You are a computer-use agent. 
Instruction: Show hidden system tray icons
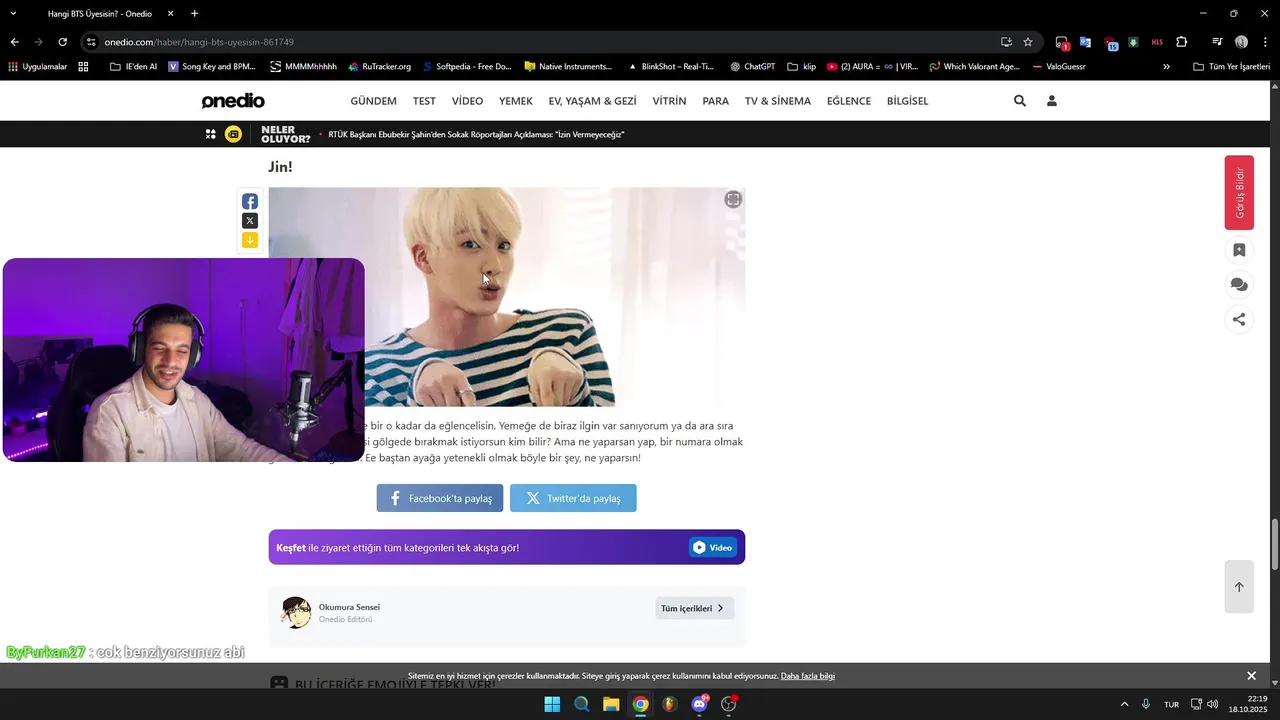(1124, 704)
